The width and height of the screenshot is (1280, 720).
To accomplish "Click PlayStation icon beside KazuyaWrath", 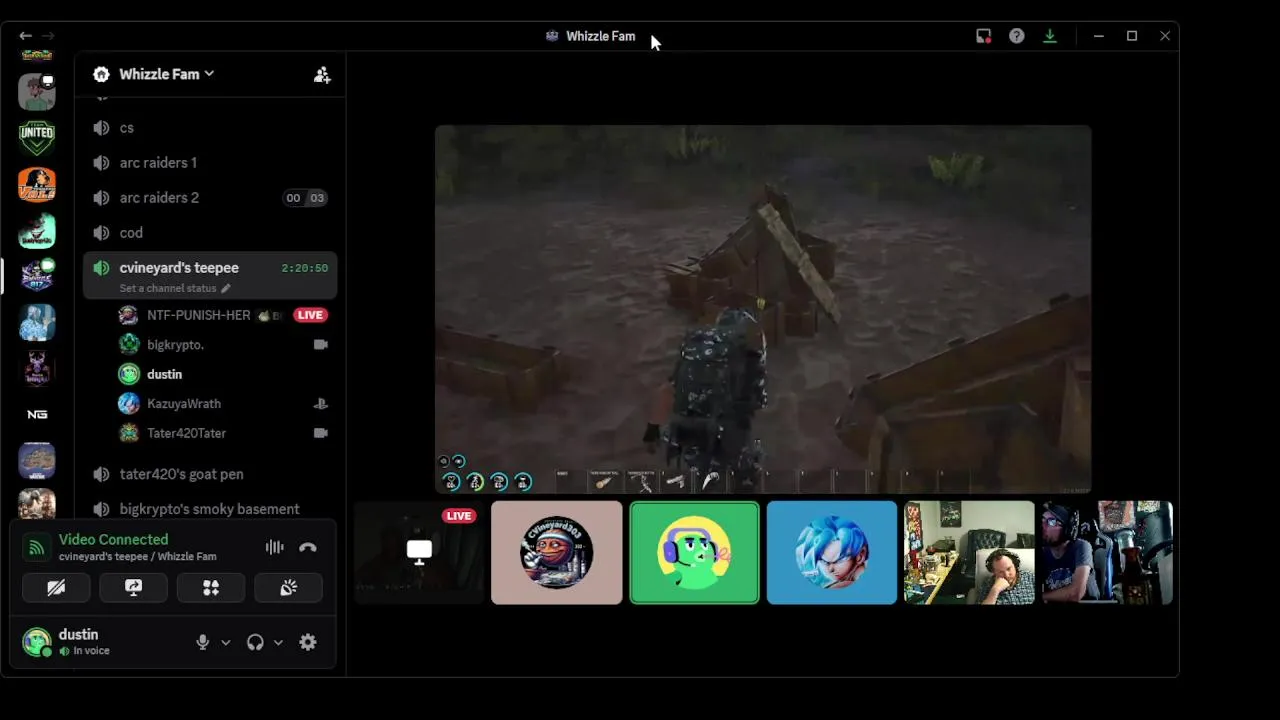I will [x=320, y=404].
